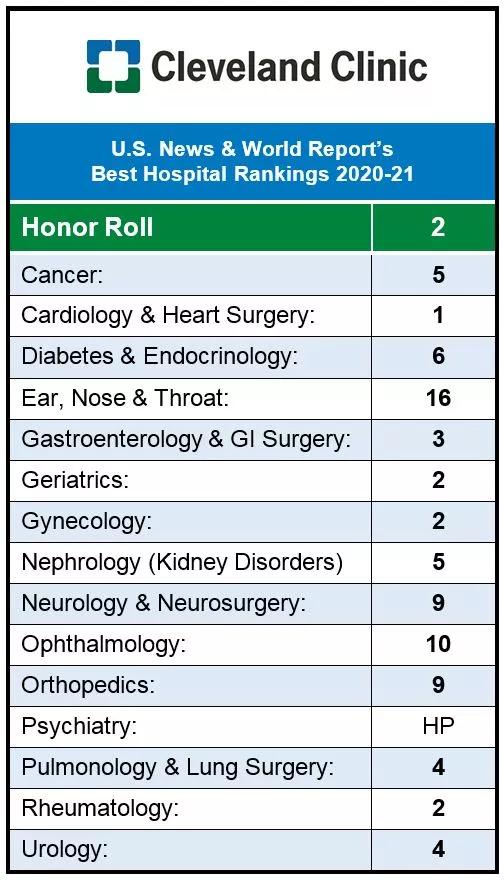
Task: Select the Ophthalmology rank 10 cell
Action: click(x=433, y=644)
